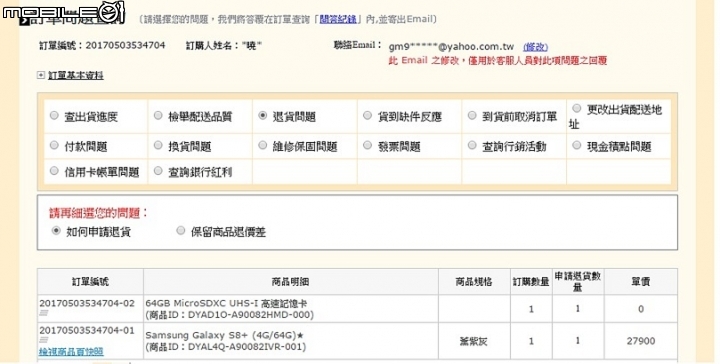Choose the 如何申請退貨 sub-option
This screenshot has width=720, height=364.
56,231
